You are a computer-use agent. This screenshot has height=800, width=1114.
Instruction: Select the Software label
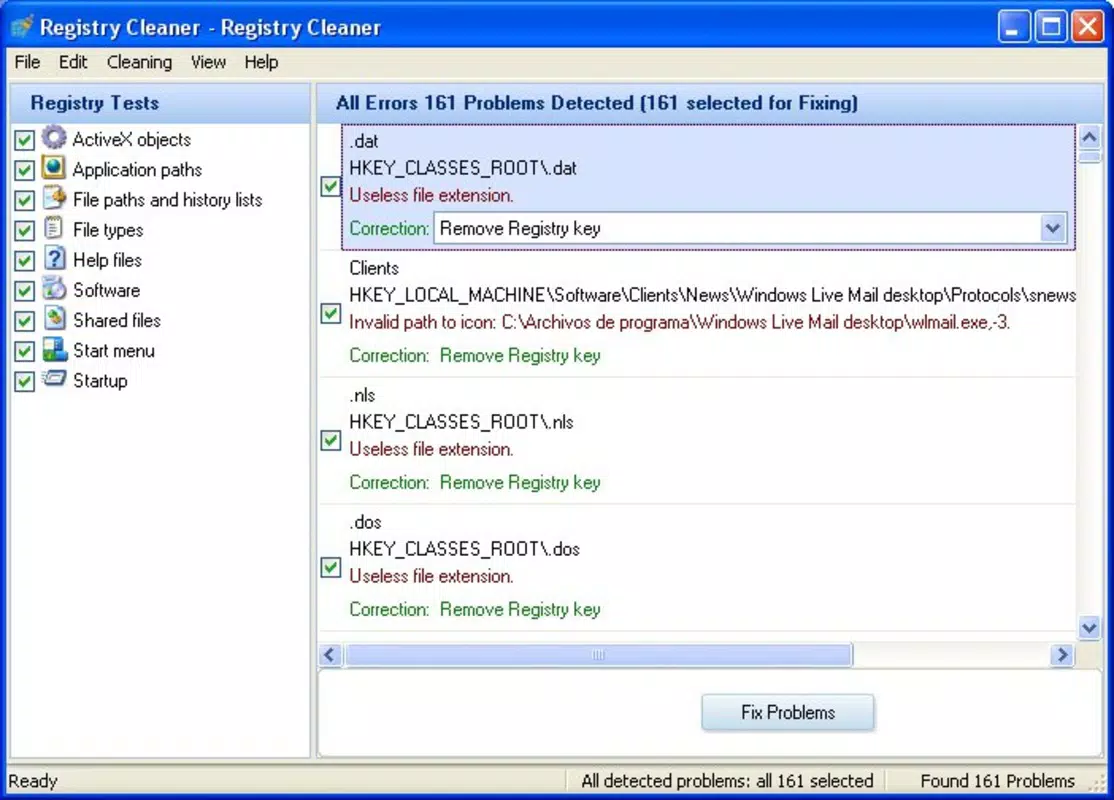pyautogui.click(x=107, y=291)
